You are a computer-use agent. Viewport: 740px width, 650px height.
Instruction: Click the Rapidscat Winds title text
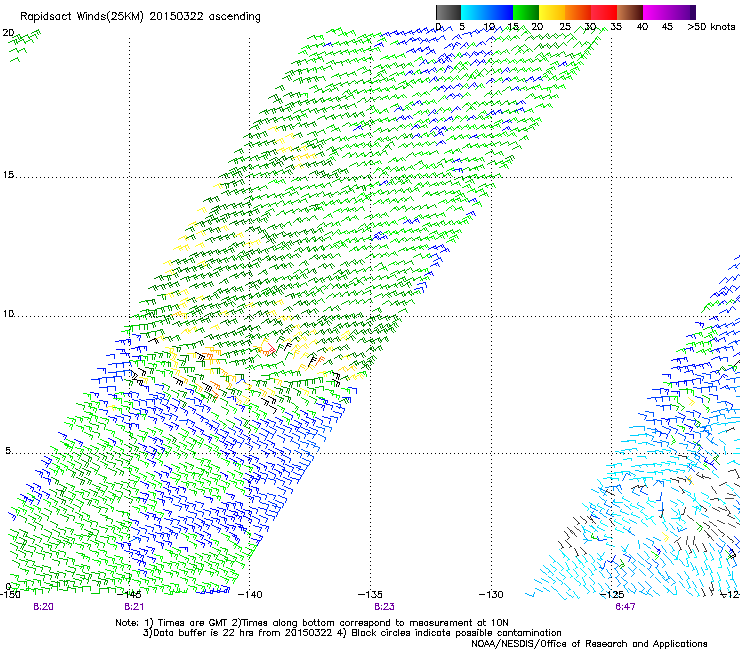coord(140,16)
